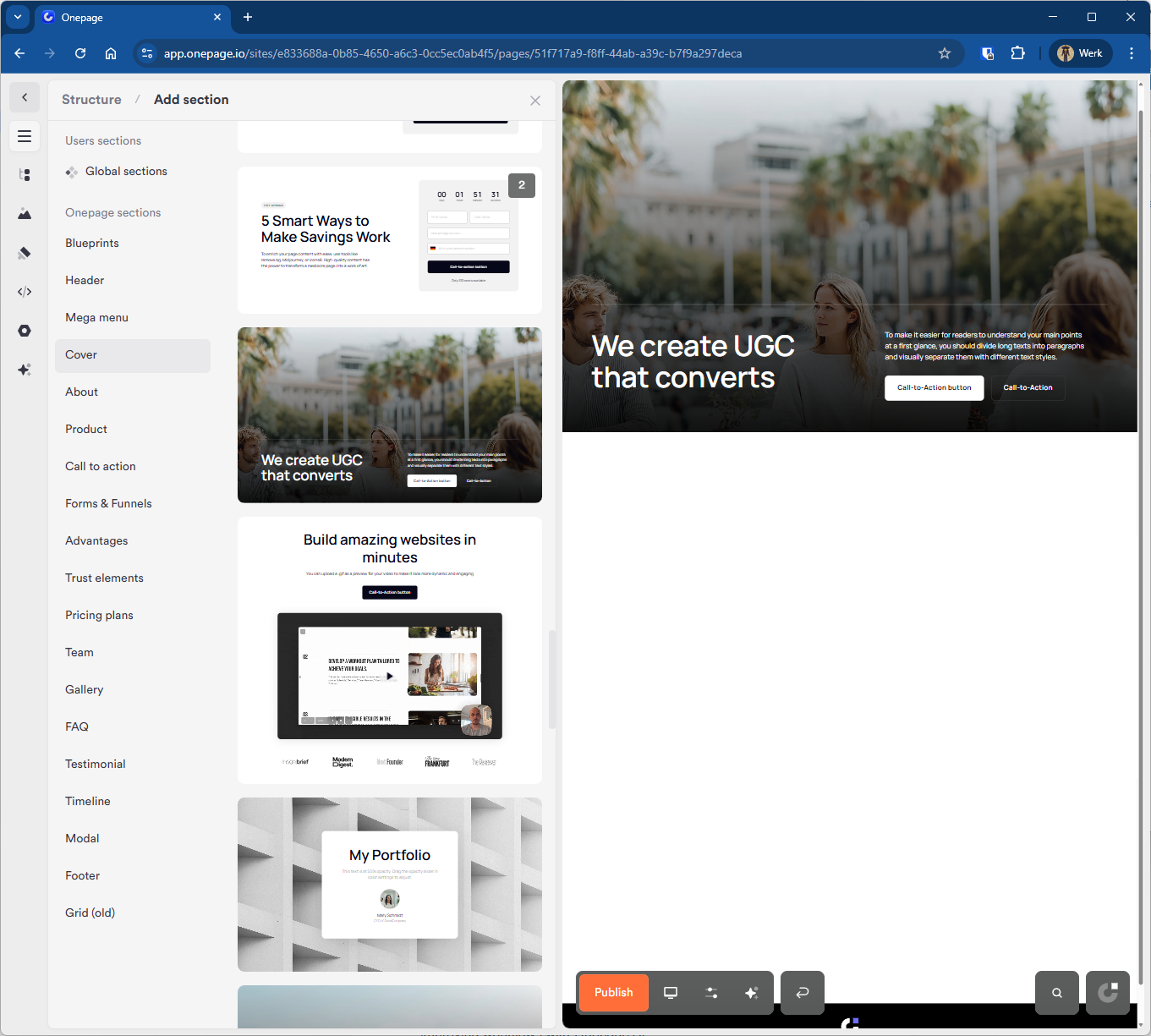This screenshot has width=1151, height=1036.
Task: Click the Publish button
Action: coord(614,993)
